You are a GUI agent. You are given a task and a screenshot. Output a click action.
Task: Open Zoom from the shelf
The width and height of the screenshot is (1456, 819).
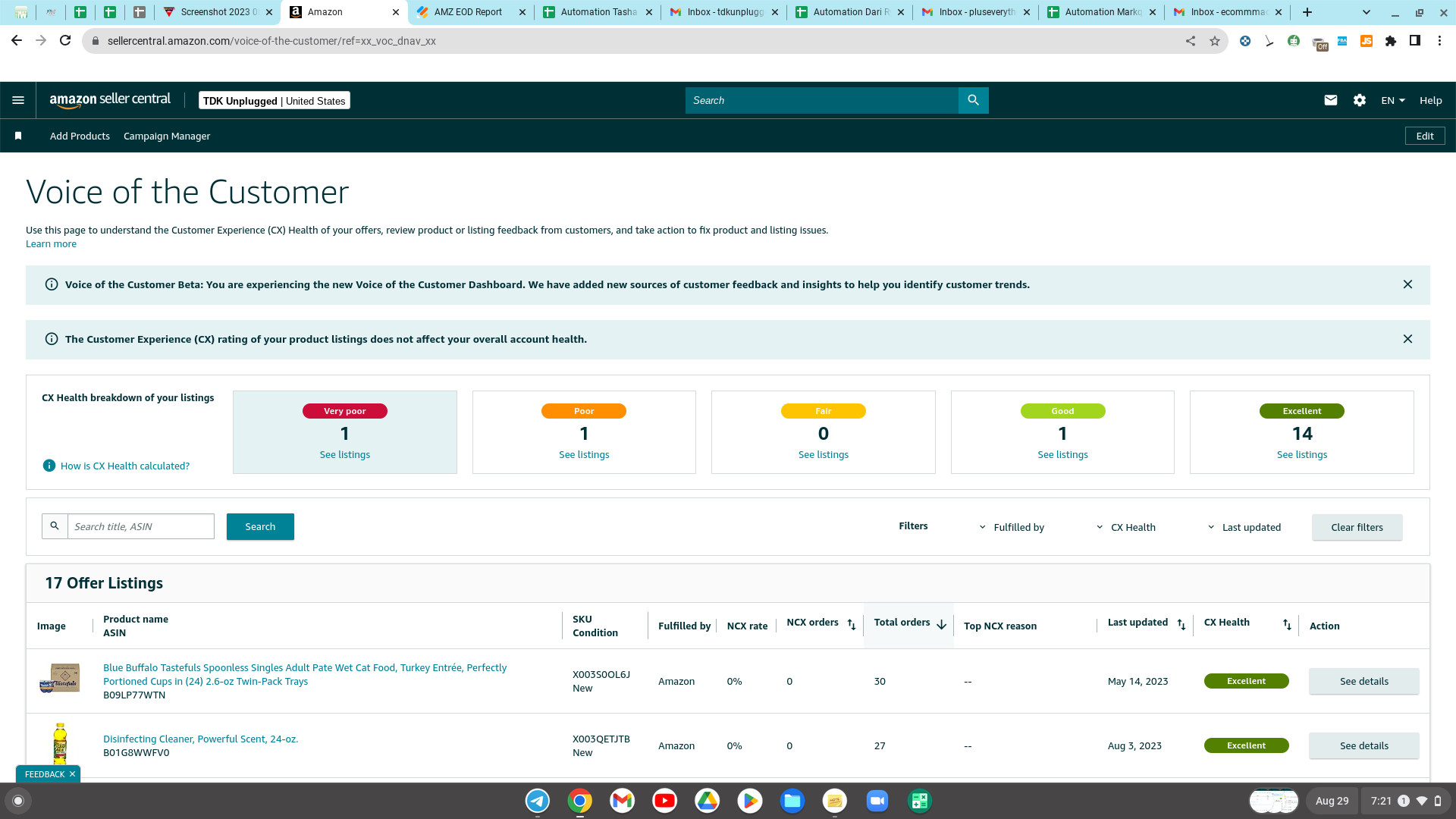[x=877, y=801]
